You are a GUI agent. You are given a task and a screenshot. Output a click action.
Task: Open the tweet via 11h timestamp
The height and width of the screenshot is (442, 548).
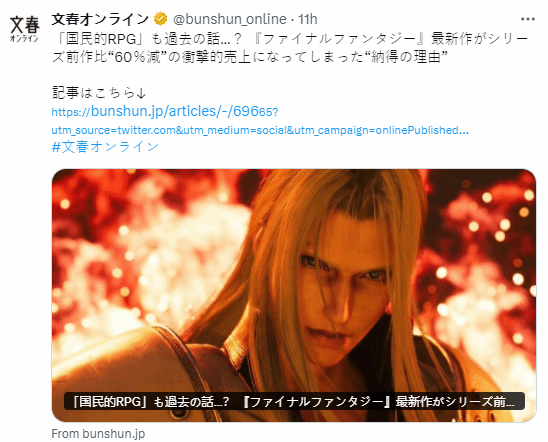308,19
